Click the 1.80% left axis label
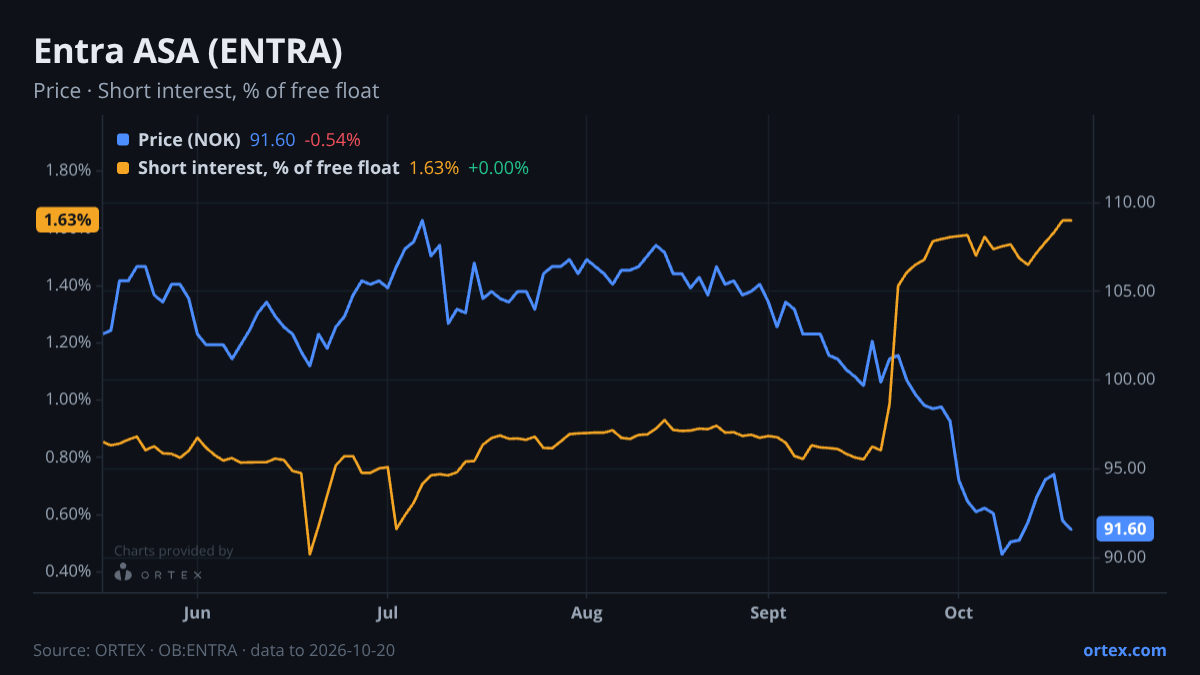The width and height of the screenshot is (1200, 675). coord(68,170)
